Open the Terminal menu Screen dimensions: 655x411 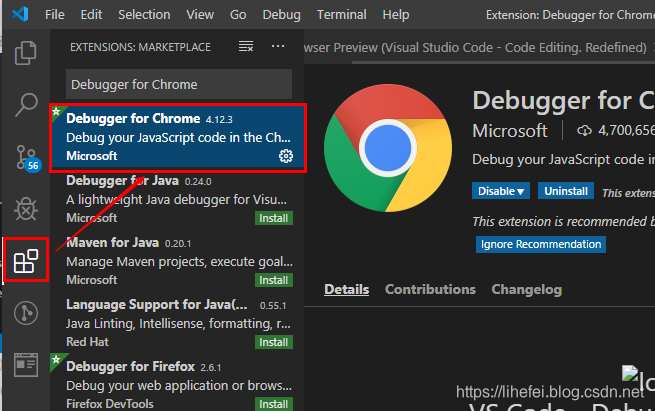341,15
